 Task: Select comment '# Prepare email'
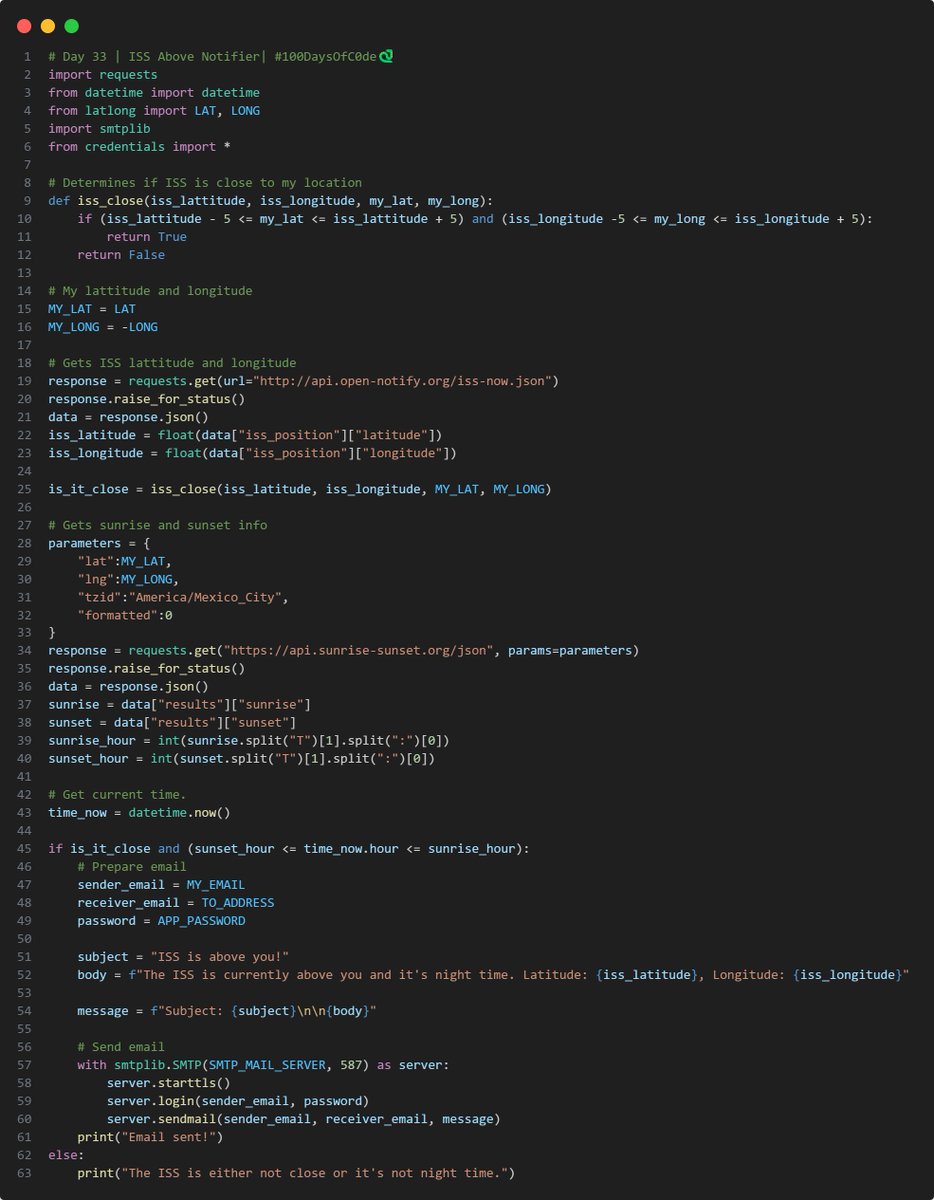(x=132, y=867)
